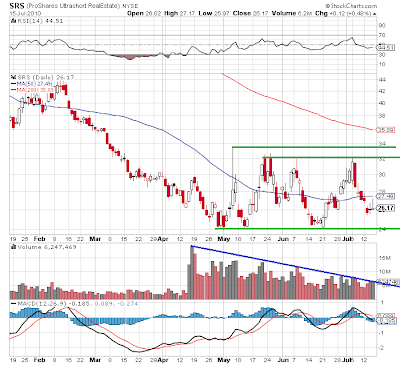
Task: Click the 26.17 last price tag
Action: [x=386, y=208]
